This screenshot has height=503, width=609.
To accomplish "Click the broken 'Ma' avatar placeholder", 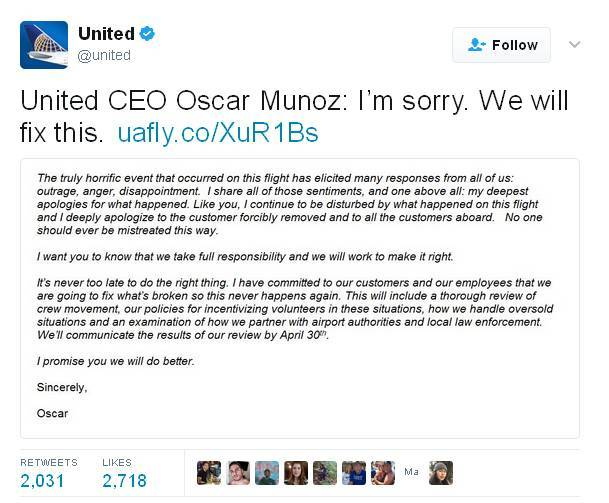I will [412, 472].
